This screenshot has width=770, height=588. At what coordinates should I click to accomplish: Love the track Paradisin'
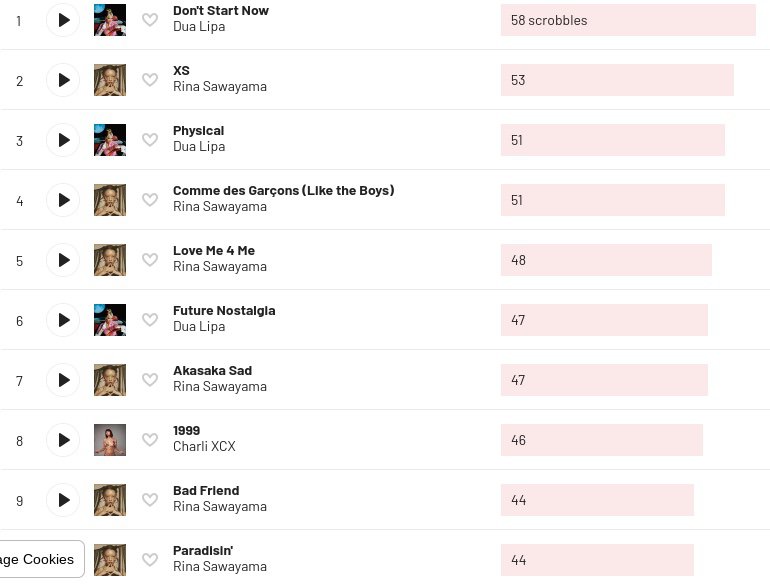150,560
